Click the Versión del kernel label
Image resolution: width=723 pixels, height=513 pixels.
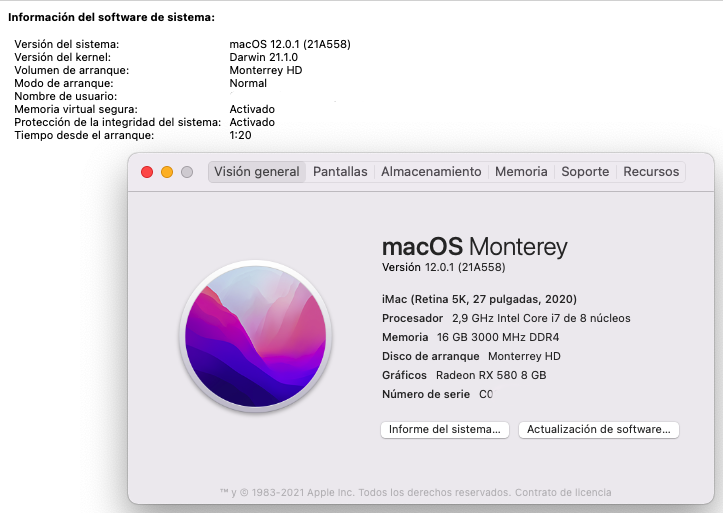pos(62,57)
